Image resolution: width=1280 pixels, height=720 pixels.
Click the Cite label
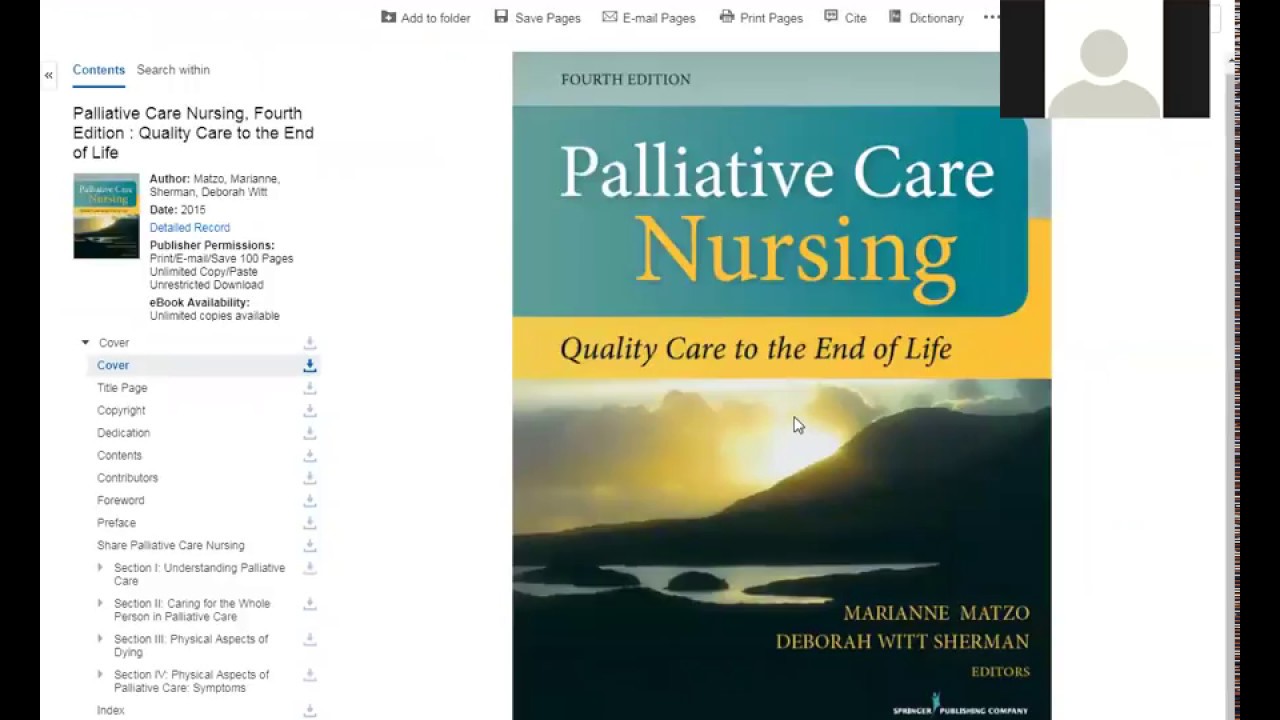tap(855, 18)
